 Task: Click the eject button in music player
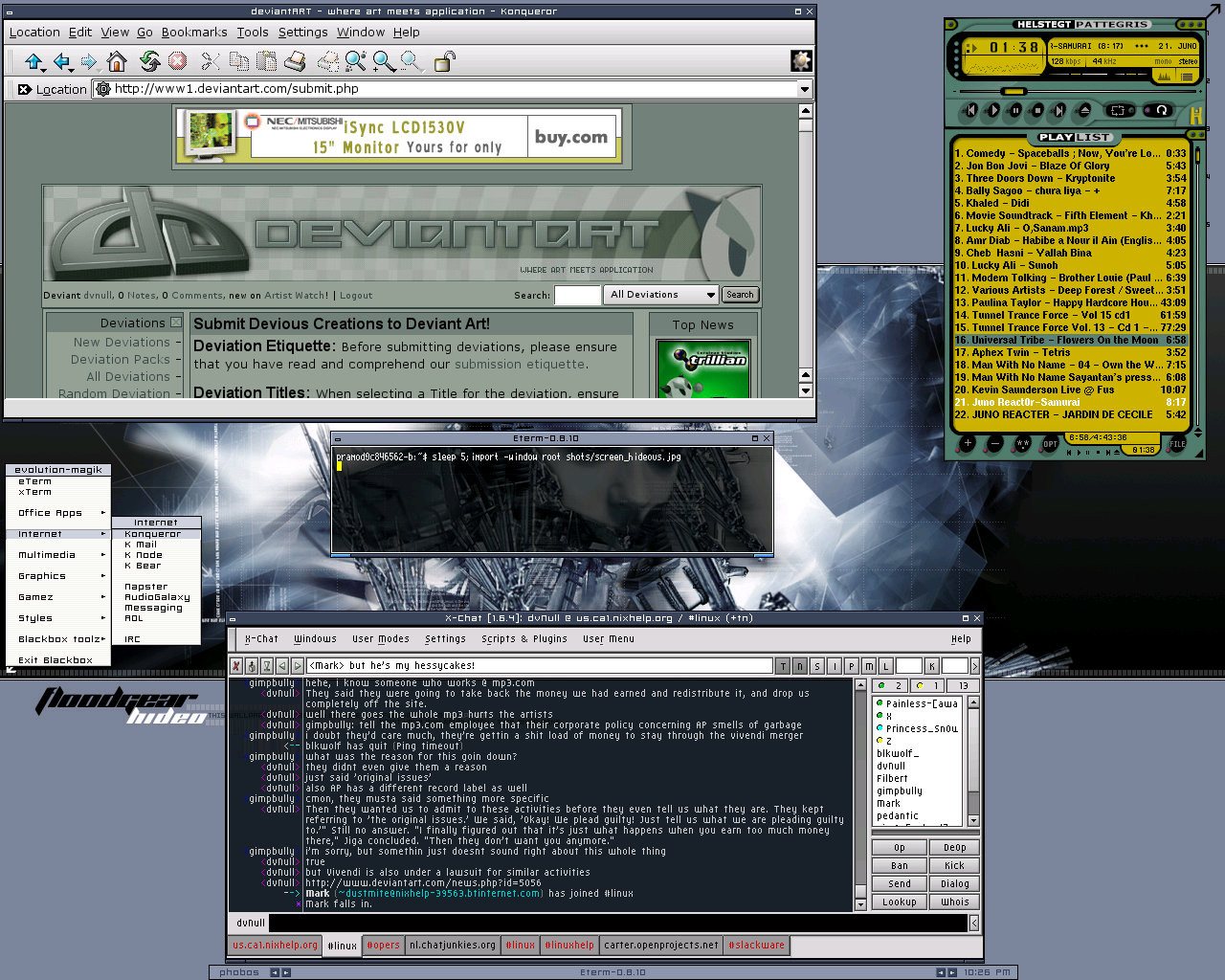pos(1084,111)
